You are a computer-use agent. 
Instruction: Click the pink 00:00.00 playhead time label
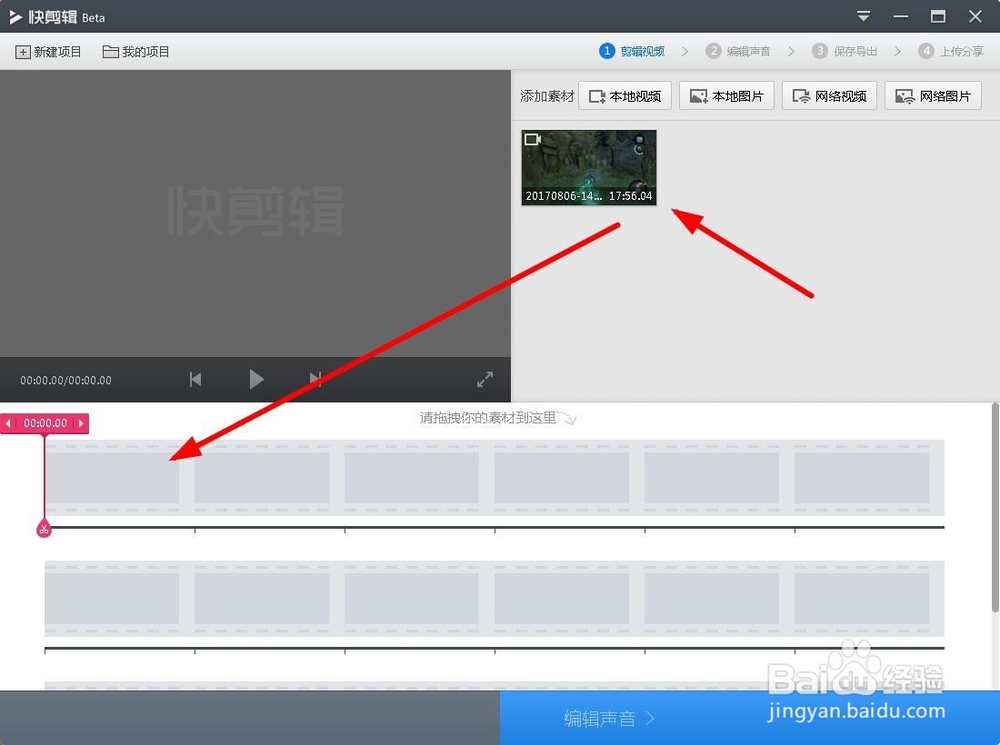tap(45, 423)
